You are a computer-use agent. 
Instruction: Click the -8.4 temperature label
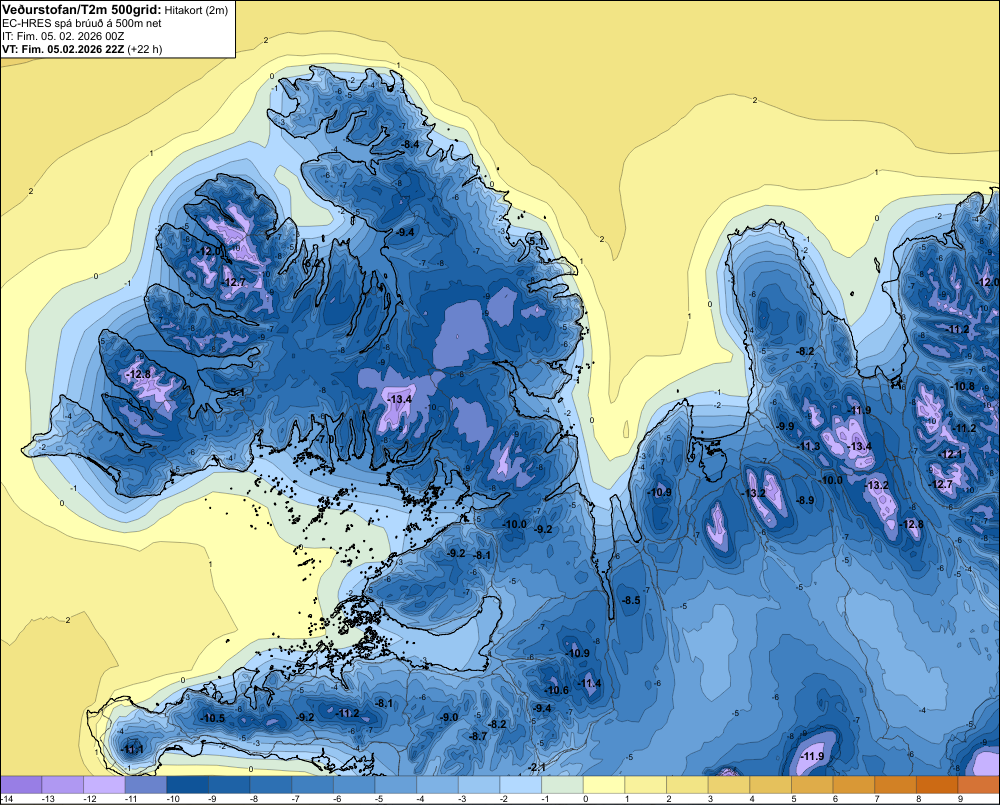409,145
